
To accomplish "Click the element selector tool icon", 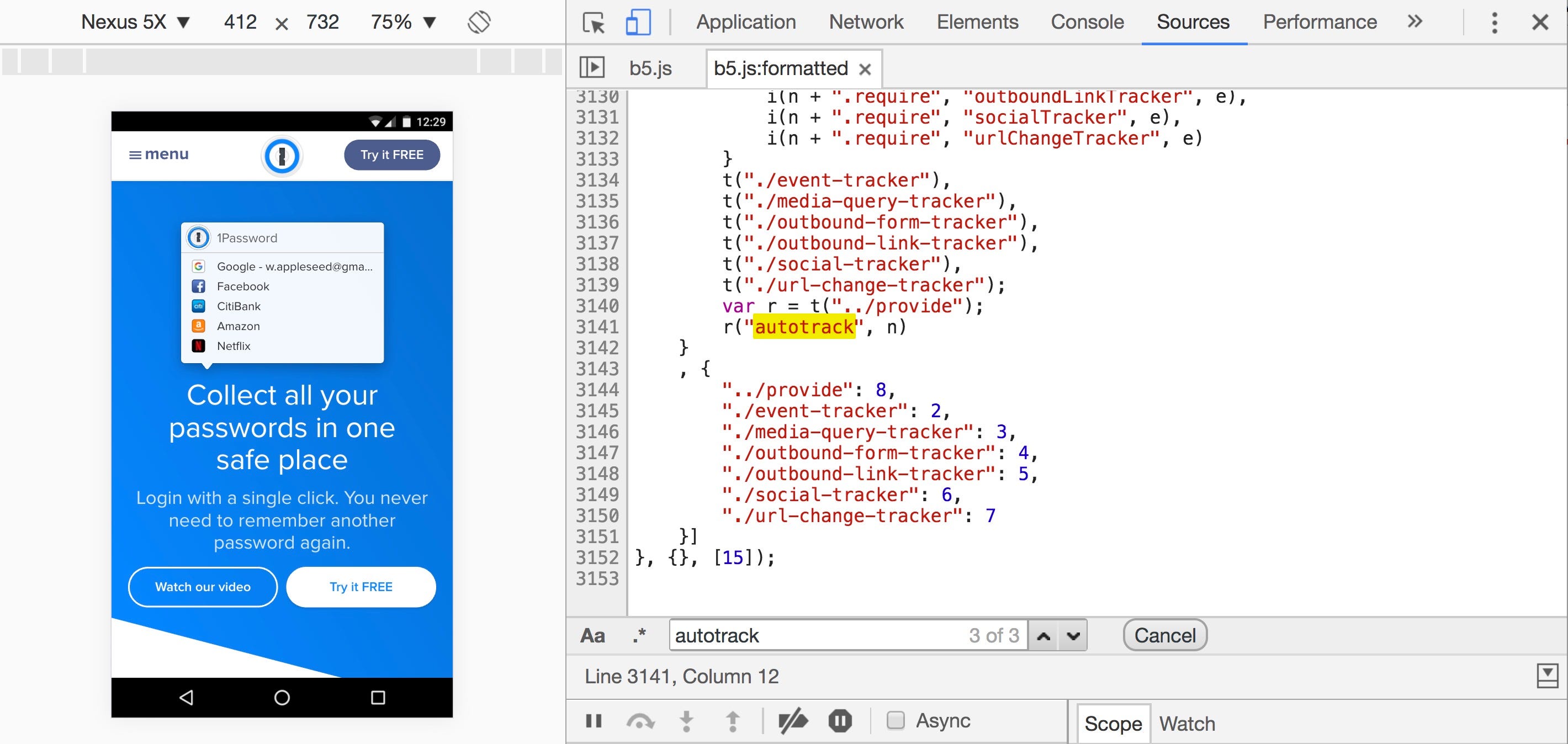I will coord(598,22).
